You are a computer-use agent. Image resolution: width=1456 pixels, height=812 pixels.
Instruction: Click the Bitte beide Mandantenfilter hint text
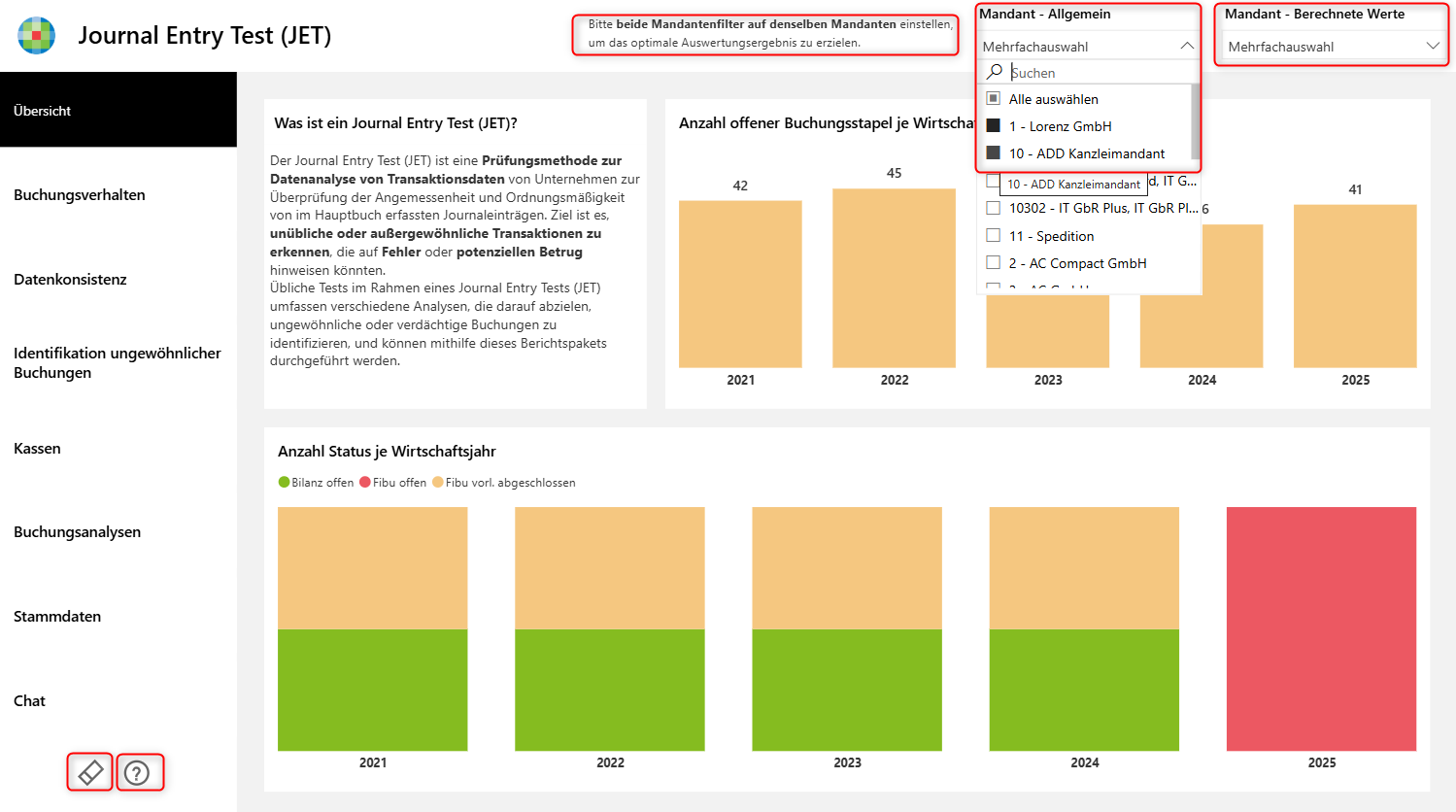click(x=770, y=33)
